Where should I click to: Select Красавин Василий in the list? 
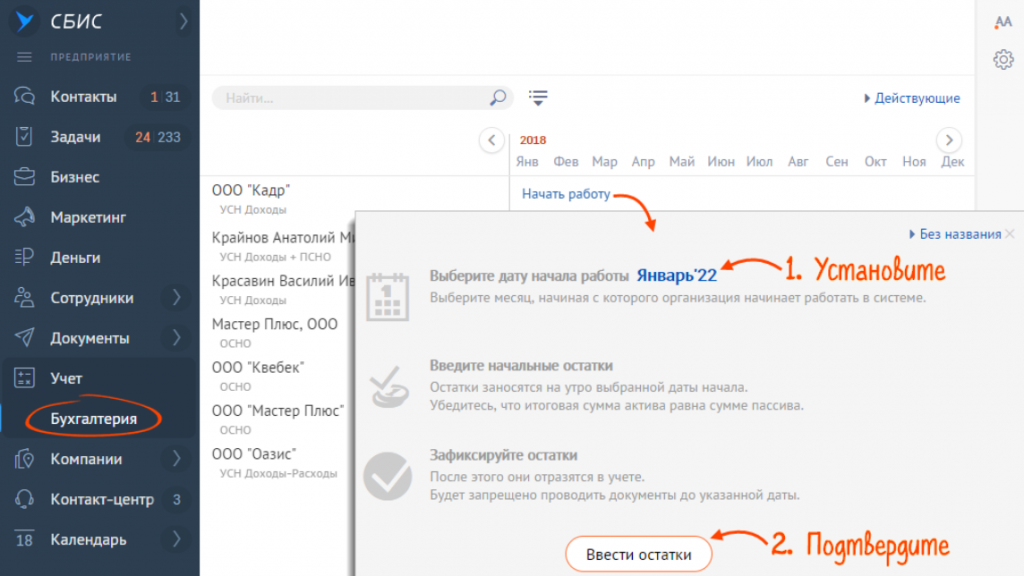click(x=283, y=281)
